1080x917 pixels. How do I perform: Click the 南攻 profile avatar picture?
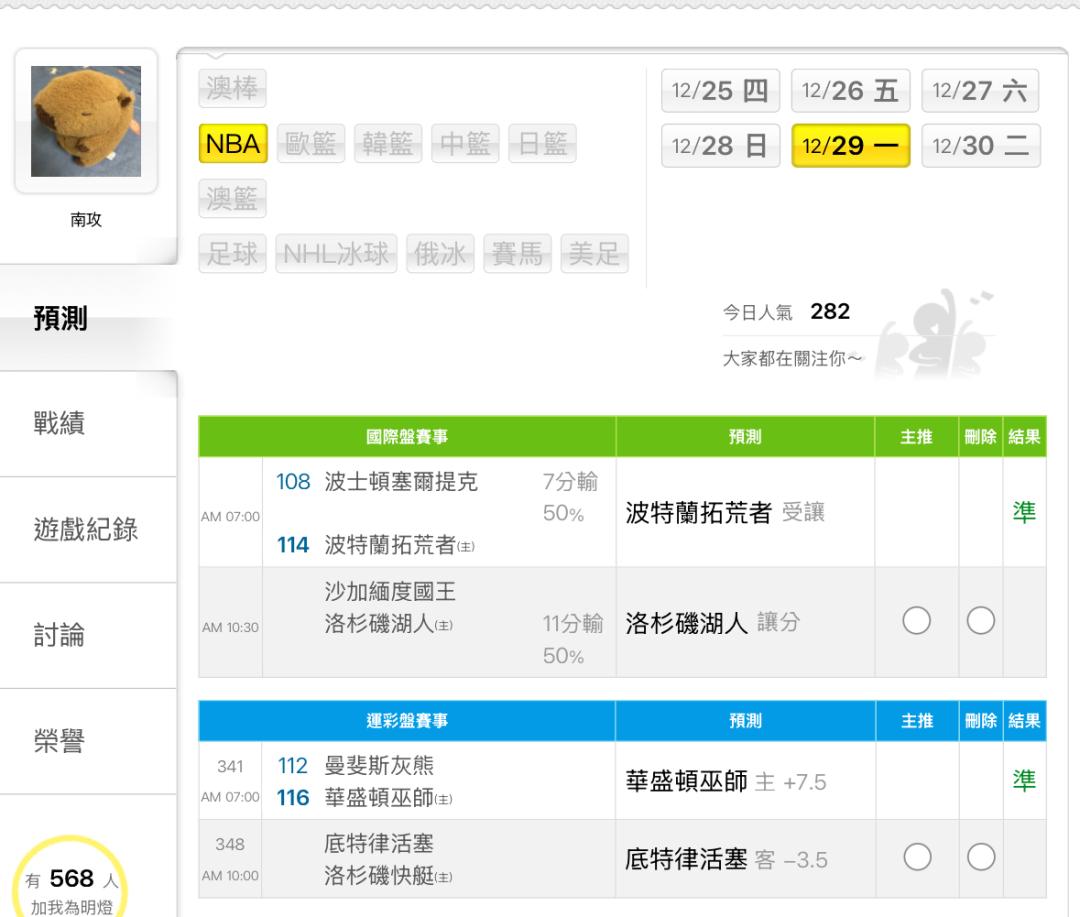click(x=86, y=120)
